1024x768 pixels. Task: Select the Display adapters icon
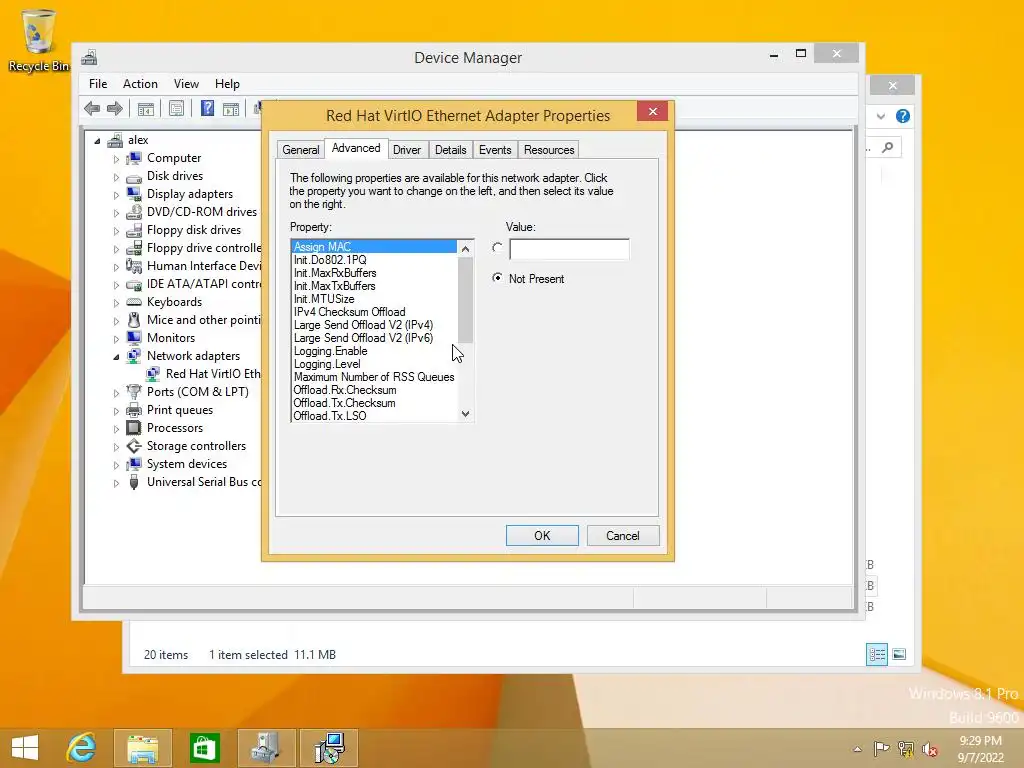tap(134, 194)
